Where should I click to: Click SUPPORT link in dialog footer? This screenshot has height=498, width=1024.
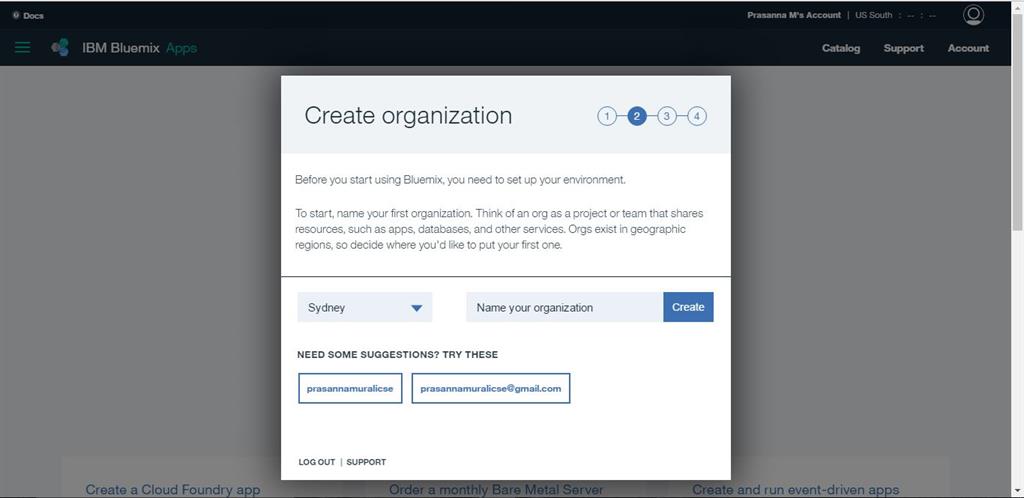tap(366, 462)
